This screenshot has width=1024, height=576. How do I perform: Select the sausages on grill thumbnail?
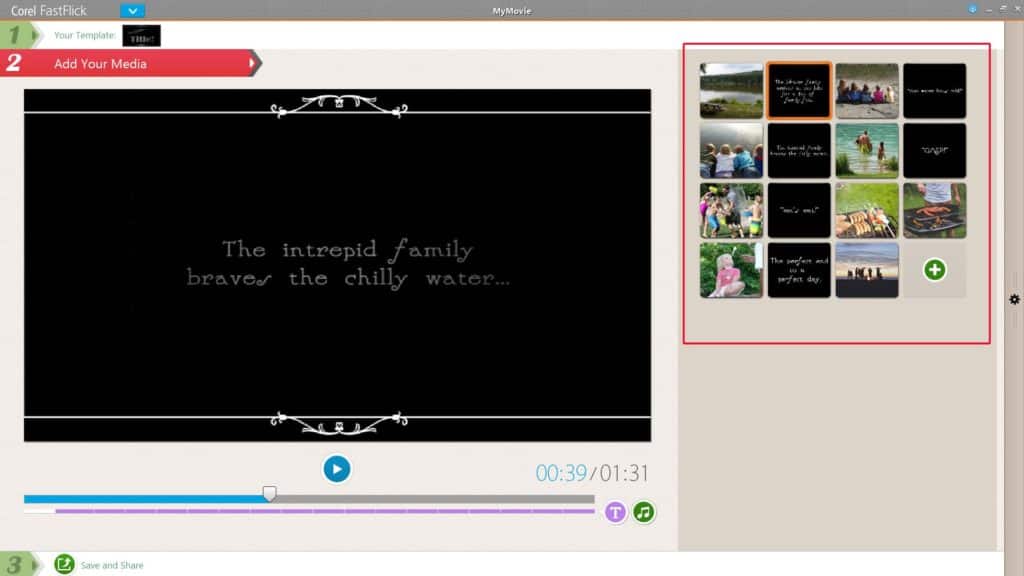click(867, 210)
